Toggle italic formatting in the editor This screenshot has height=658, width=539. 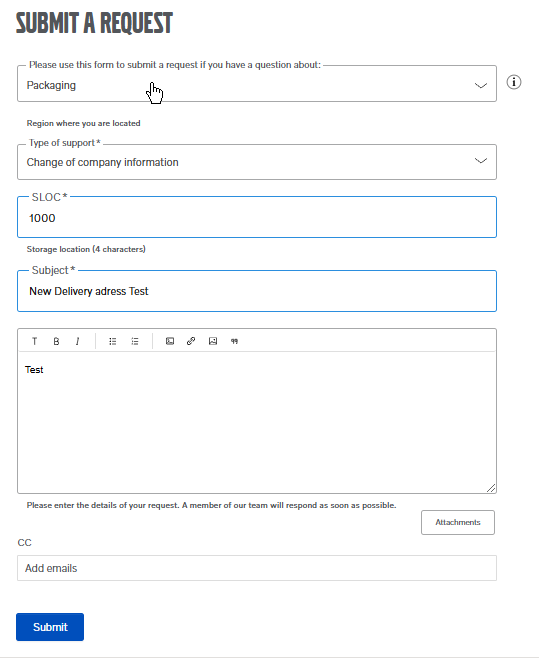[78, 341]
